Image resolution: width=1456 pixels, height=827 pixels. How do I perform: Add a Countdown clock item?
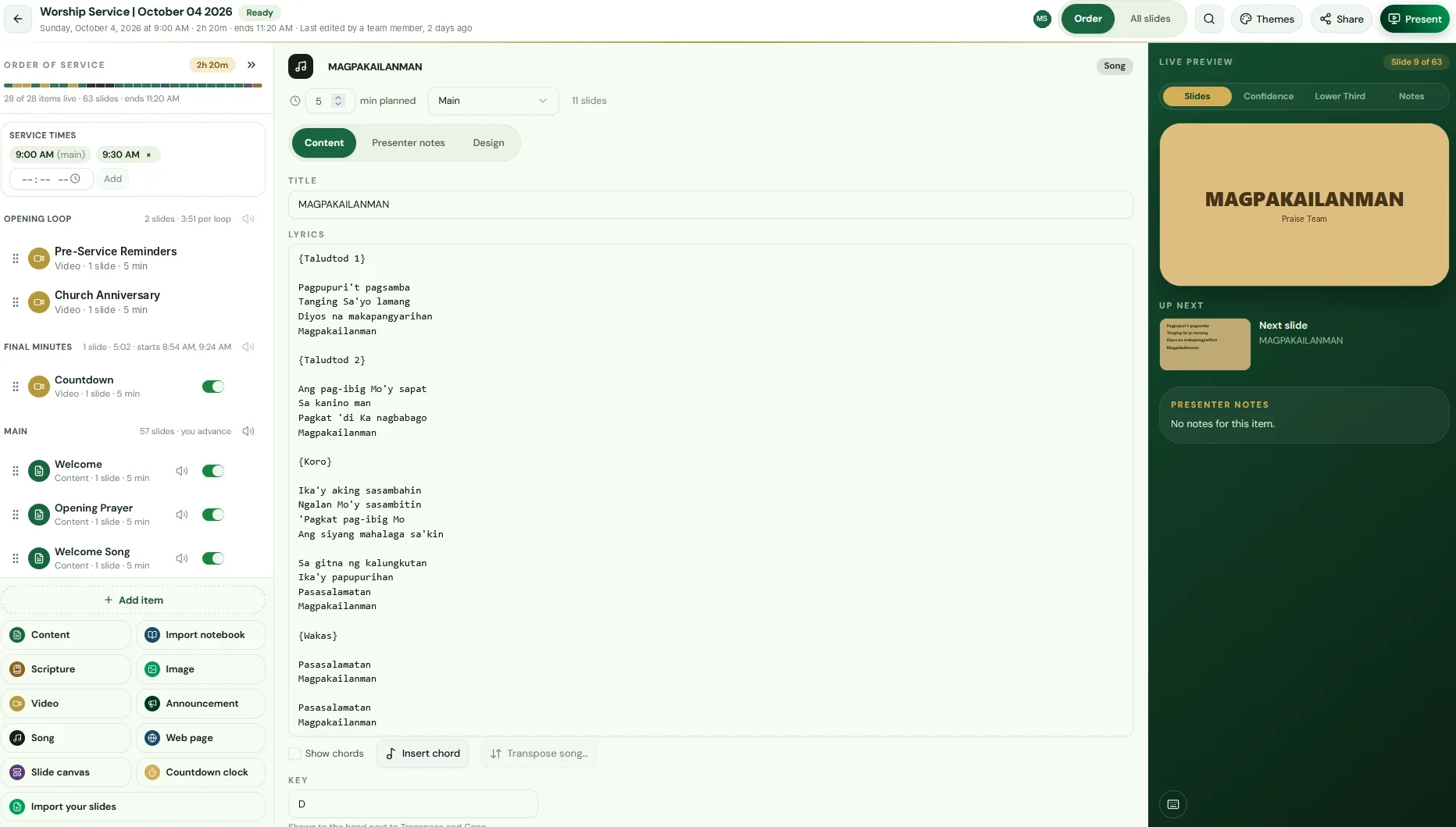(201, 772)
